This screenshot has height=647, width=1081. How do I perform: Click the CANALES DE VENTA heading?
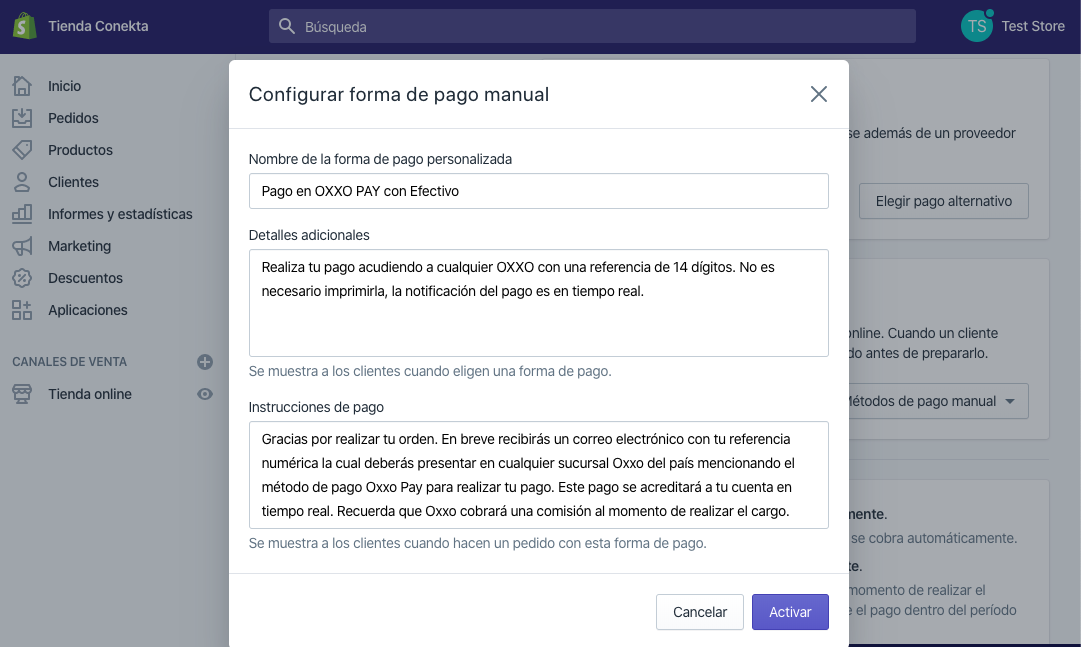70,362
